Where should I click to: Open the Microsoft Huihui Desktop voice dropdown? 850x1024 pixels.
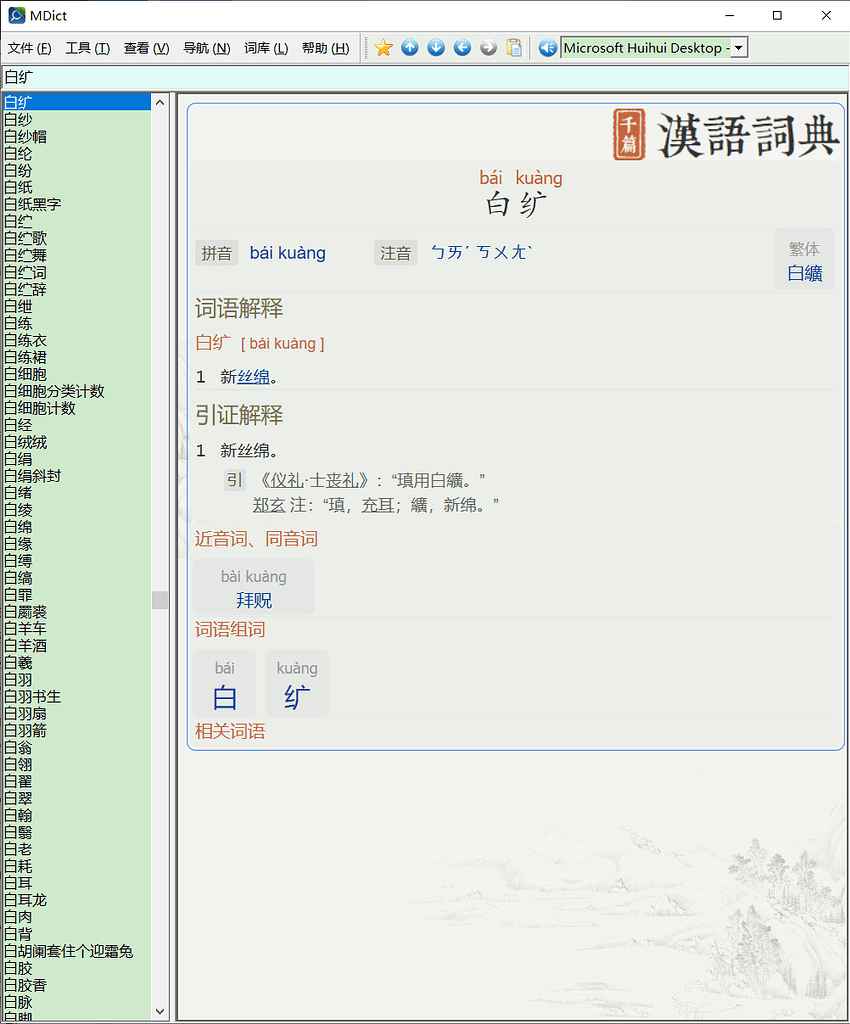(736, 47)
